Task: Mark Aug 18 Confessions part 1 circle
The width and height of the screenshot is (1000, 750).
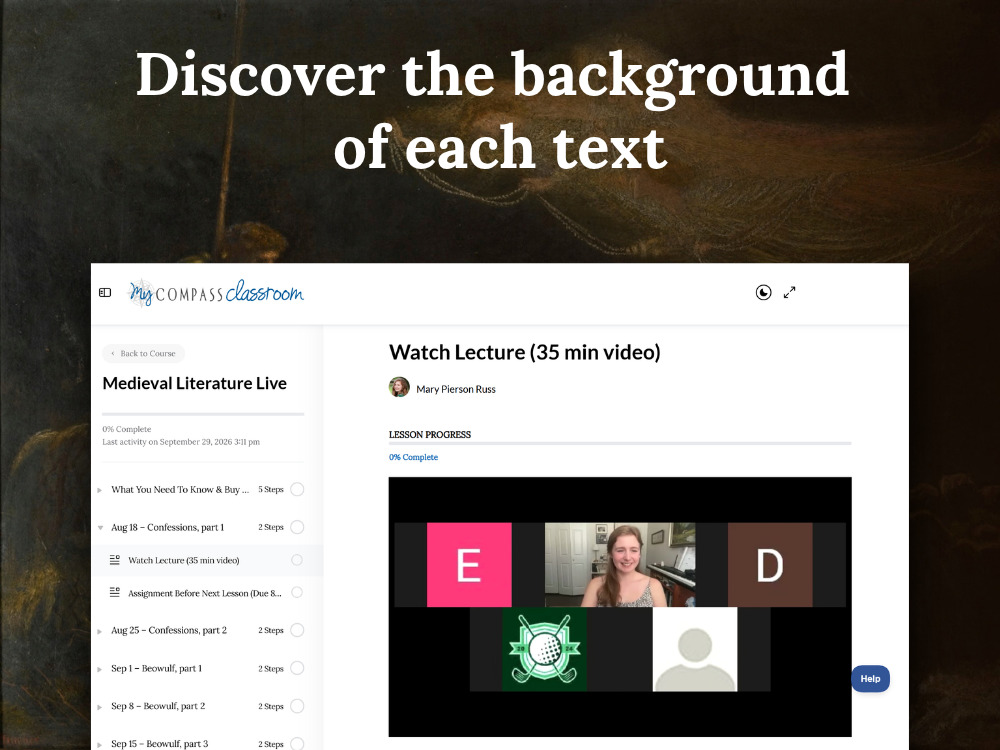Action: point(297,527)
